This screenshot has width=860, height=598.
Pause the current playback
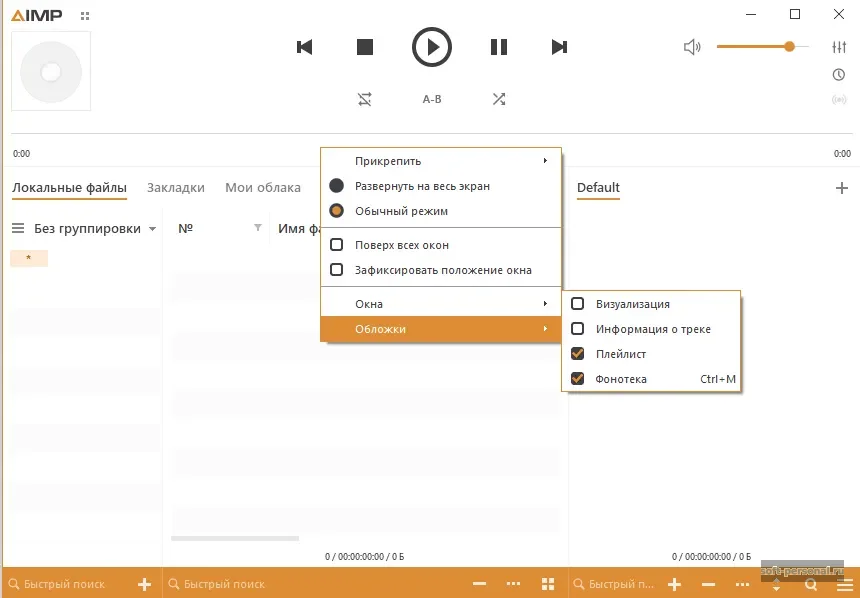pyautogui.click(x=498, y=47)
